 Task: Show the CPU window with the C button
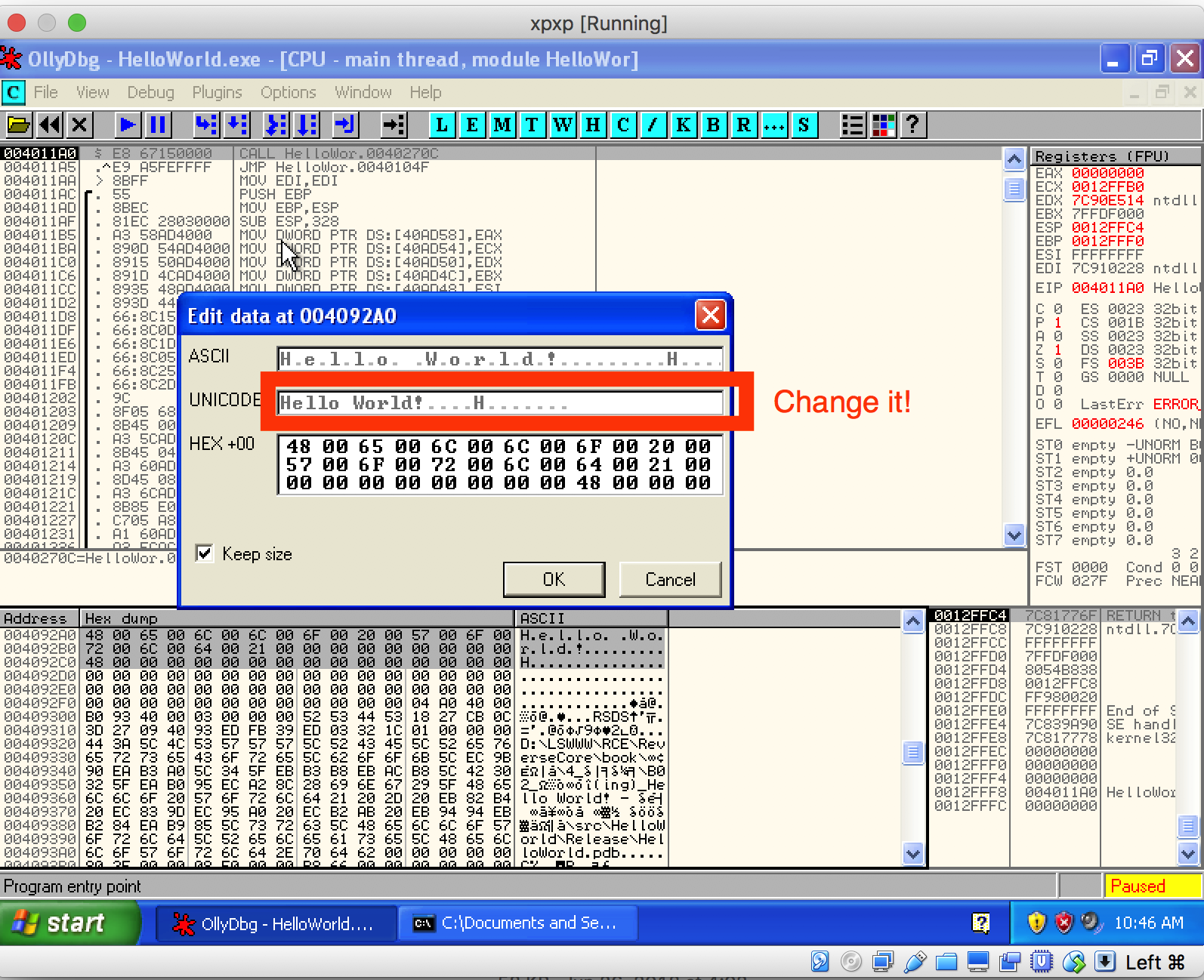pos(623,125)
